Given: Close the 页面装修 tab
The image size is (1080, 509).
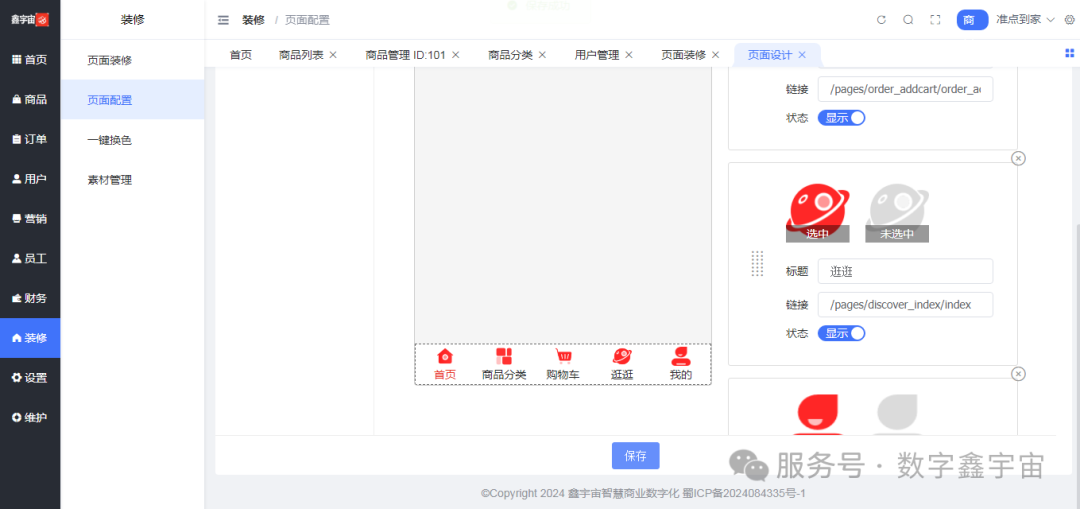Looking at the screenshot, I should 716,55.
